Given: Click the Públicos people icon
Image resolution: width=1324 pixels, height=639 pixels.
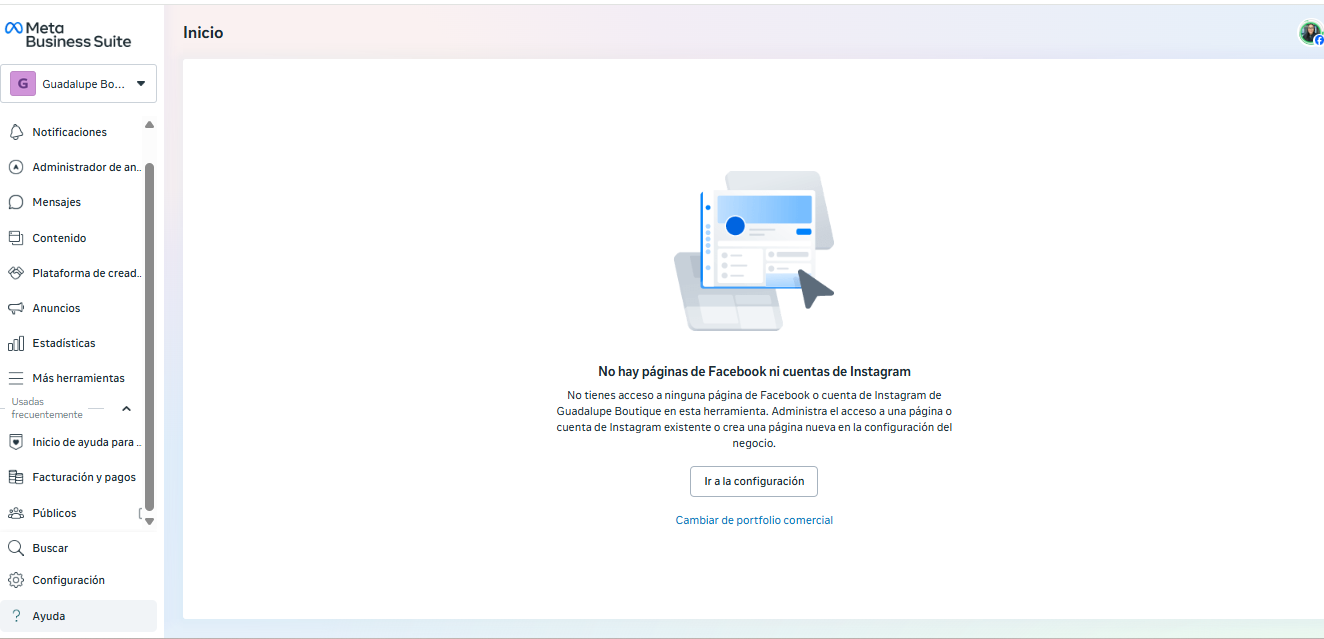Looking at the screenshot, I should coord(15,513).
